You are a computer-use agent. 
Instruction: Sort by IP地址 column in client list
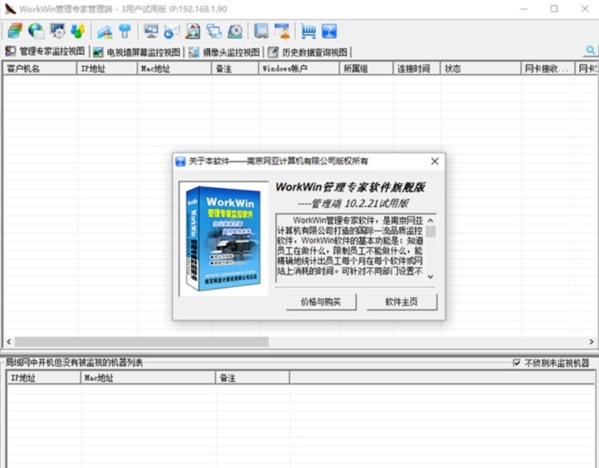click(x=107, y=69)
